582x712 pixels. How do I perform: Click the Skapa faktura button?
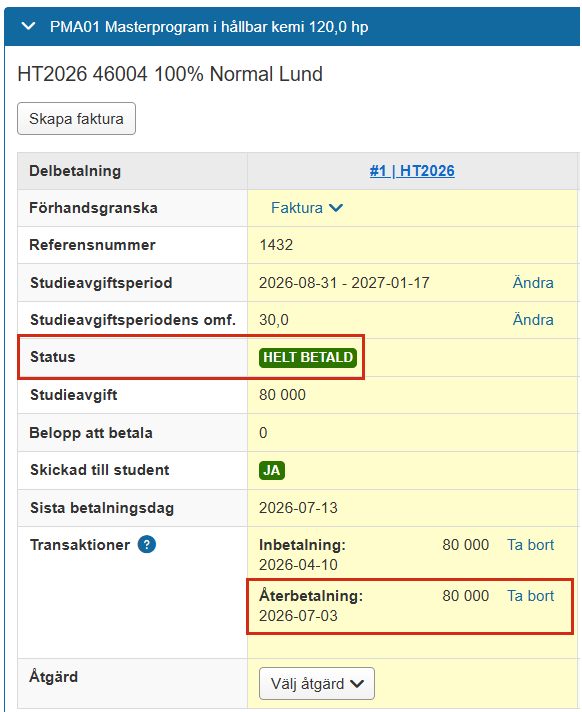(76, 119)
